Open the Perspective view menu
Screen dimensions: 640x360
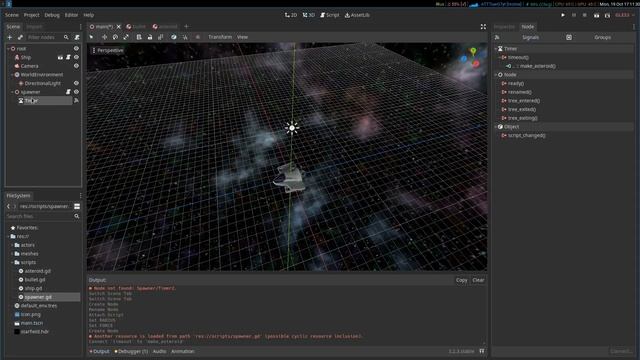click(108, 50)
